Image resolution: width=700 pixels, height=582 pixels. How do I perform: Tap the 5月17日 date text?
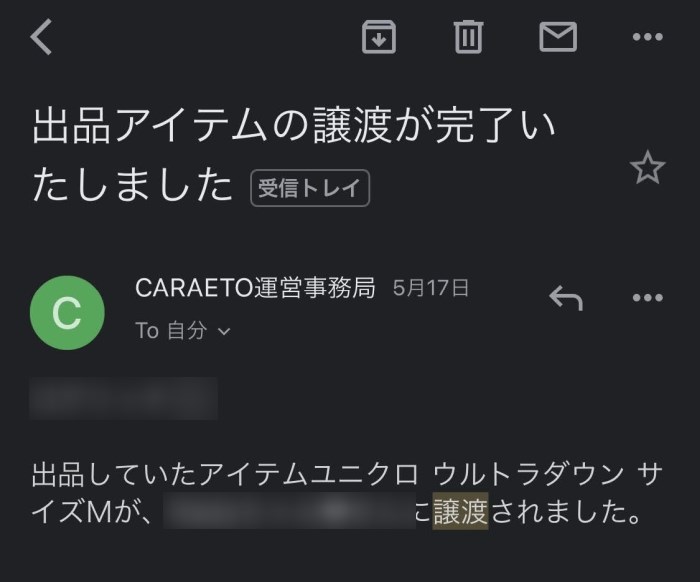[431, 288]
